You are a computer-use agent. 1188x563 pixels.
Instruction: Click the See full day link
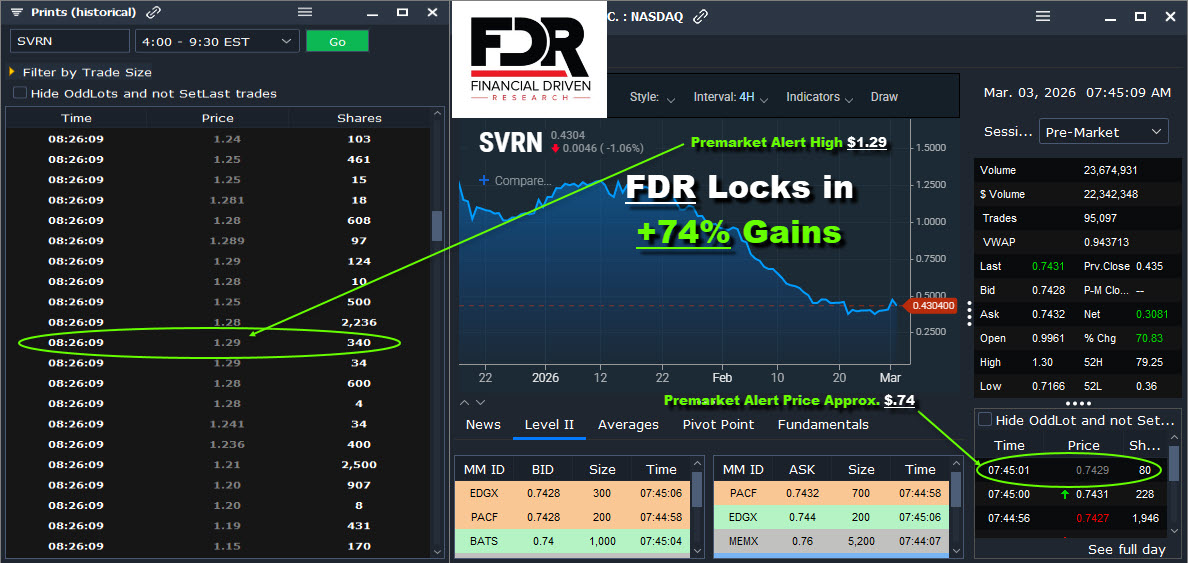(x=1127, y=550)
